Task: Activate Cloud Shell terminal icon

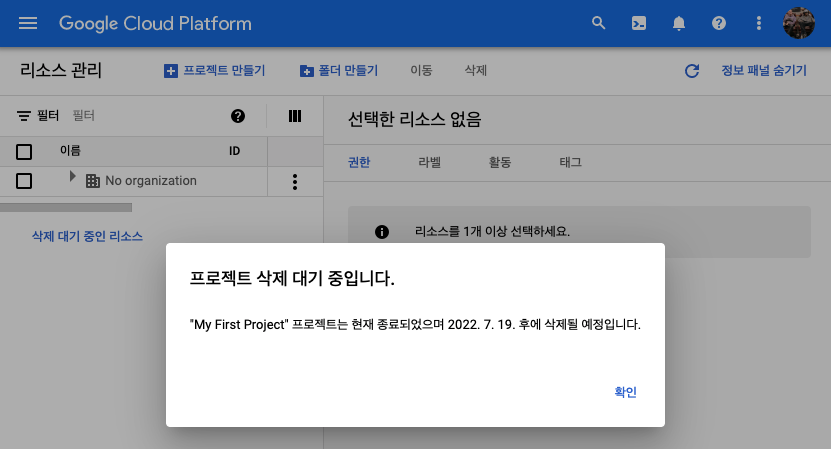Action: [x=639, y=23]
